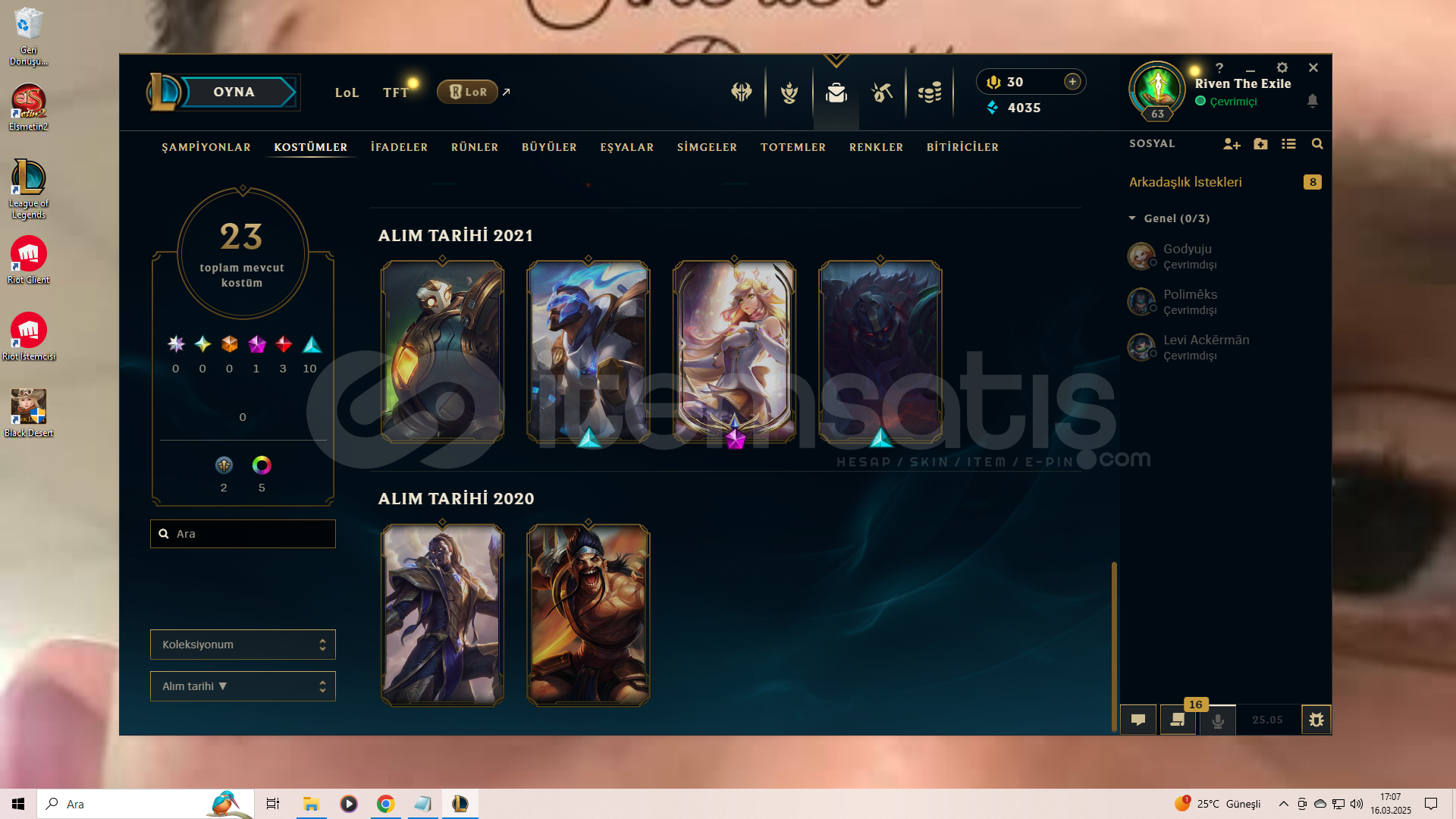This screenshot has height=819, width=1456.
Task: Click the skin list vertical scrollbar
Action: click(1114, 646)
